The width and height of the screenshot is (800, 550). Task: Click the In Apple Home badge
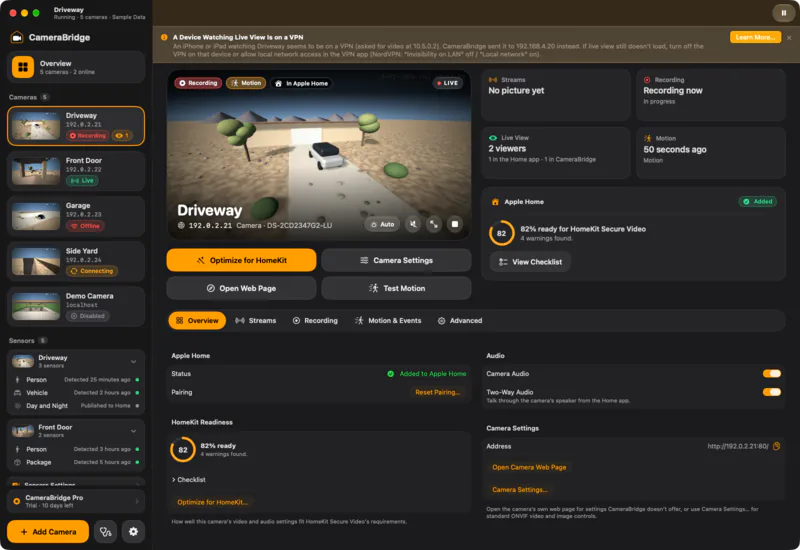[x=302, y=83]
